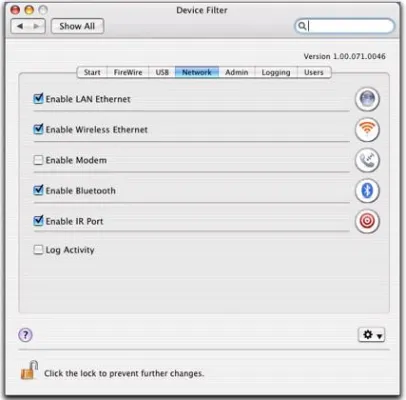Click the Modem phone icon
The width and height of the screenshot is (406, 400).
(367, 160)
